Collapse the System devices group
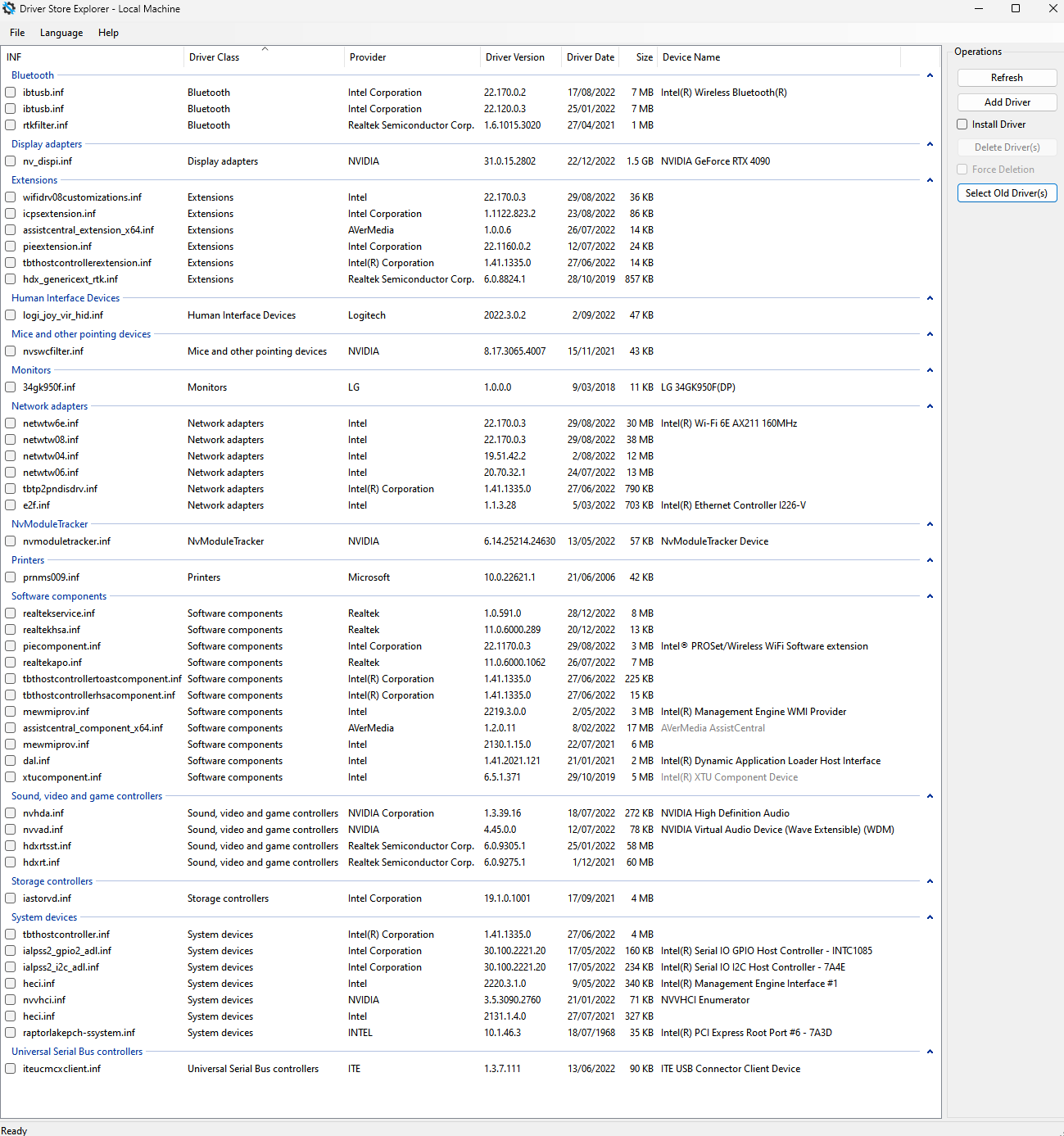Image resolution: width=1064 pixels, height=1136 pixels. pyautogui.click(x=930, y=916)
